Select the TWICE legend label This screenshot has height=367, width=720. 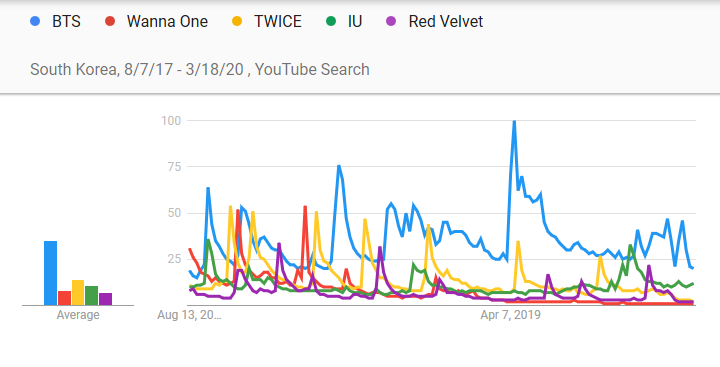point(278,22)
